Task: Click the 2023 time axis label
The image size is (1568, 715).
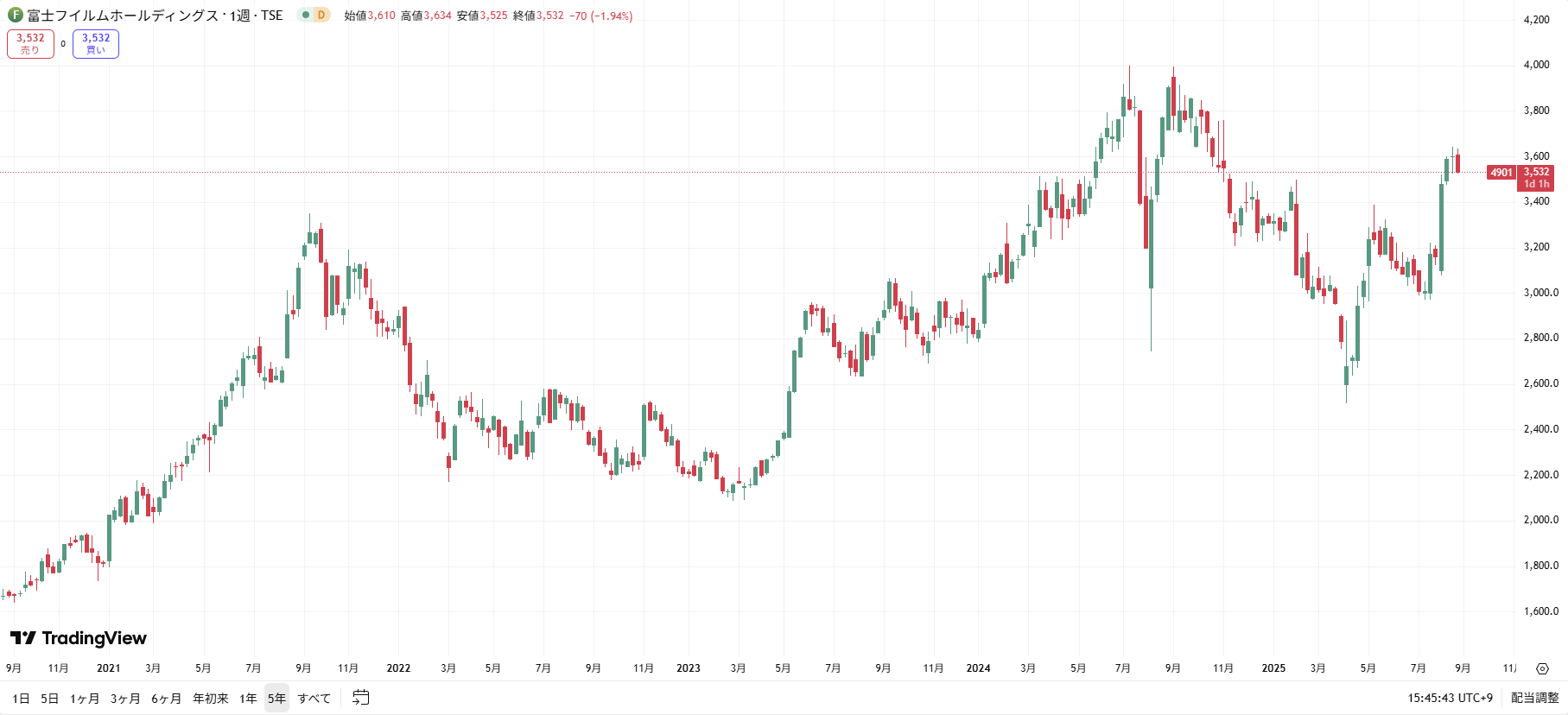Action: click(689, 668)
